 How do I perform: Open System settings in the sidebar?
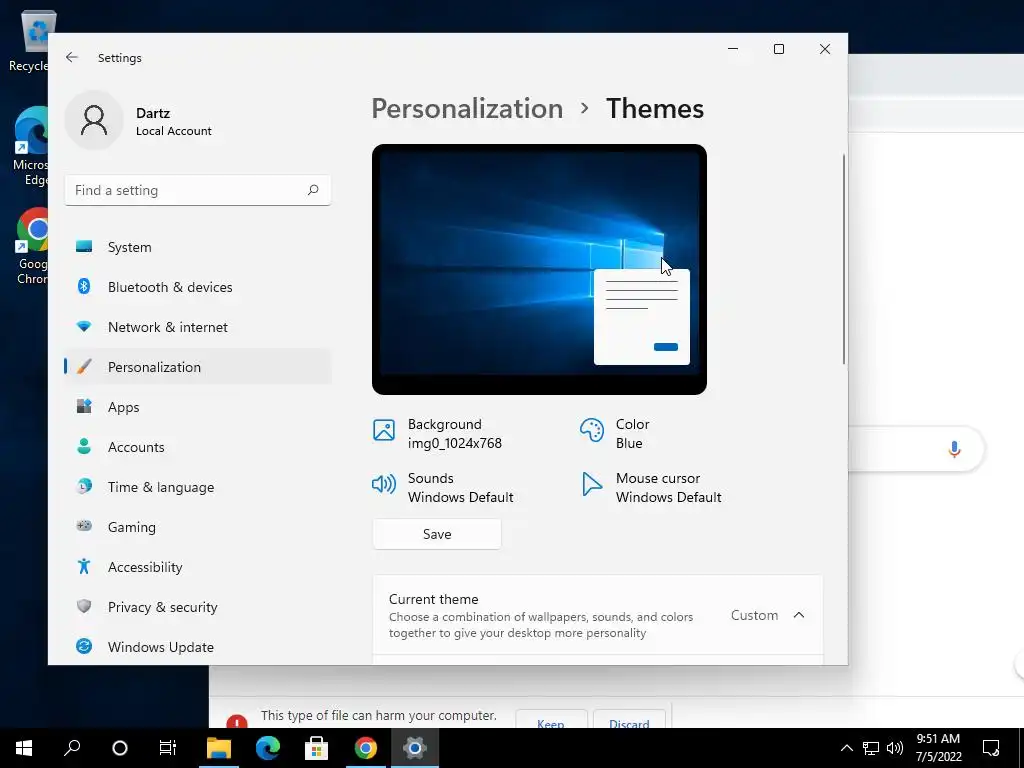(x=198, y=247)
